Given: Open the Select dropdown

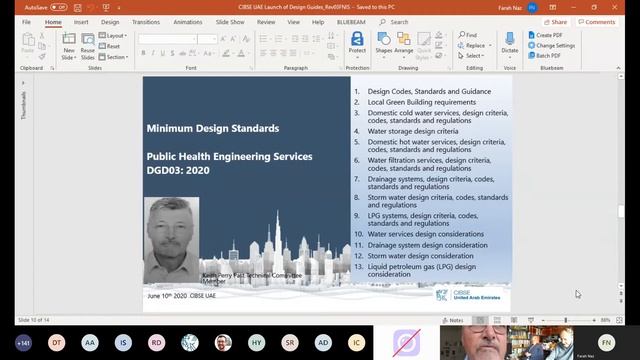Looking at the screenshot, I should tap(471, 56).
